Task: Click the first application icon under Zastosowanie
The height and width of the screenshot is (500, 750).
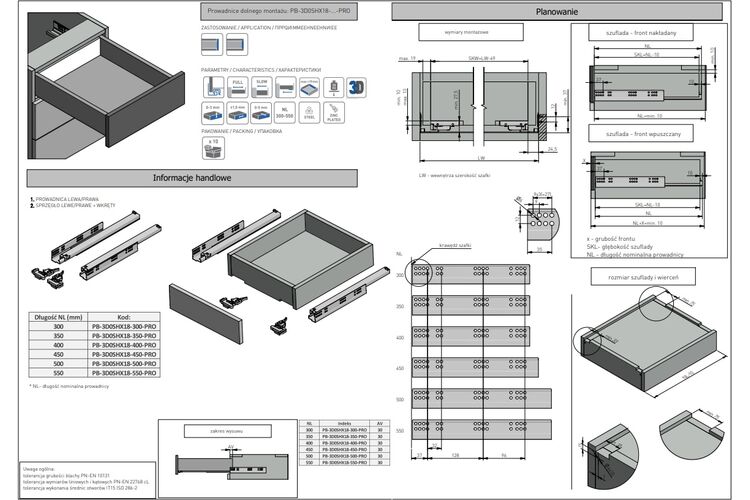Action: (x=212, y=45)
